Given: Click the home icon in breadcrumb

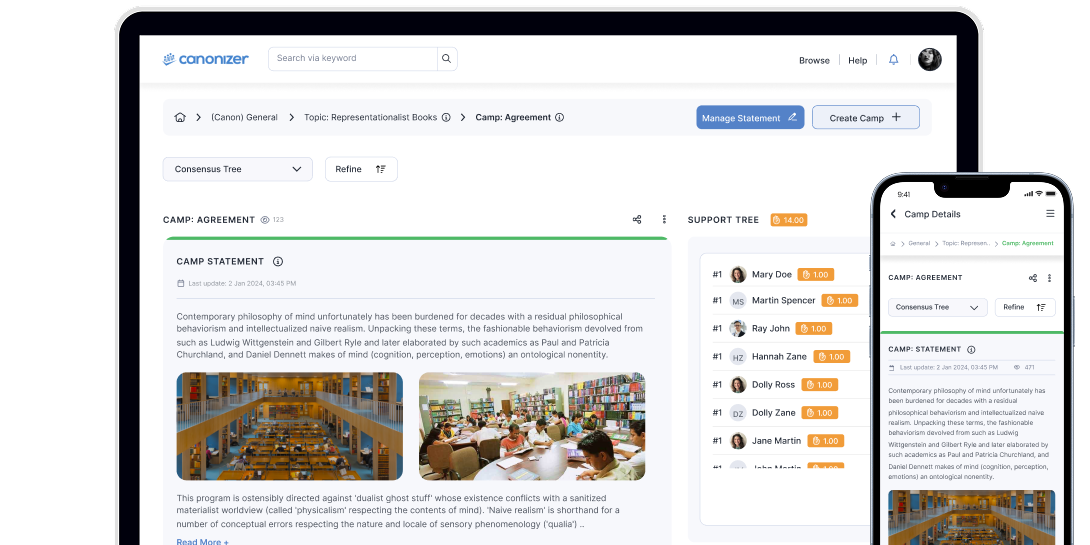Looking at the screenshot, I should pos(180,118).
